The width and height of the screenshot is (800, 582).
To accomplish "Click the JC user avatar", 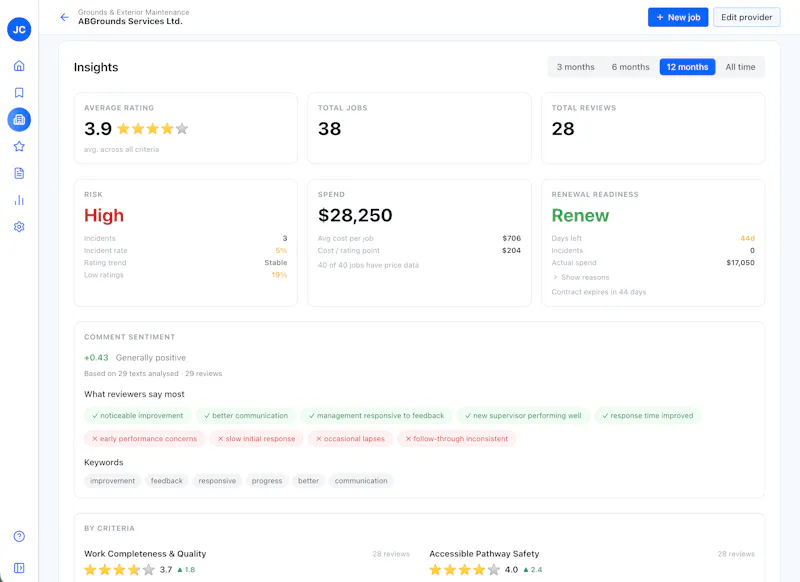I will click(x=19, y=30).
